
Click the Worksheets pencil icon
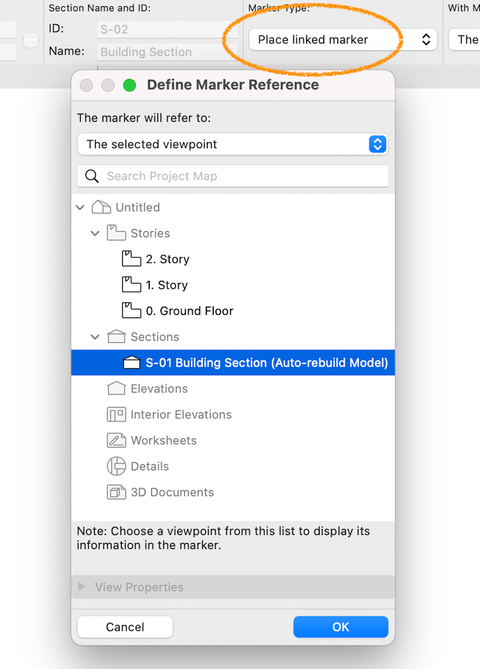pos(116,440)
